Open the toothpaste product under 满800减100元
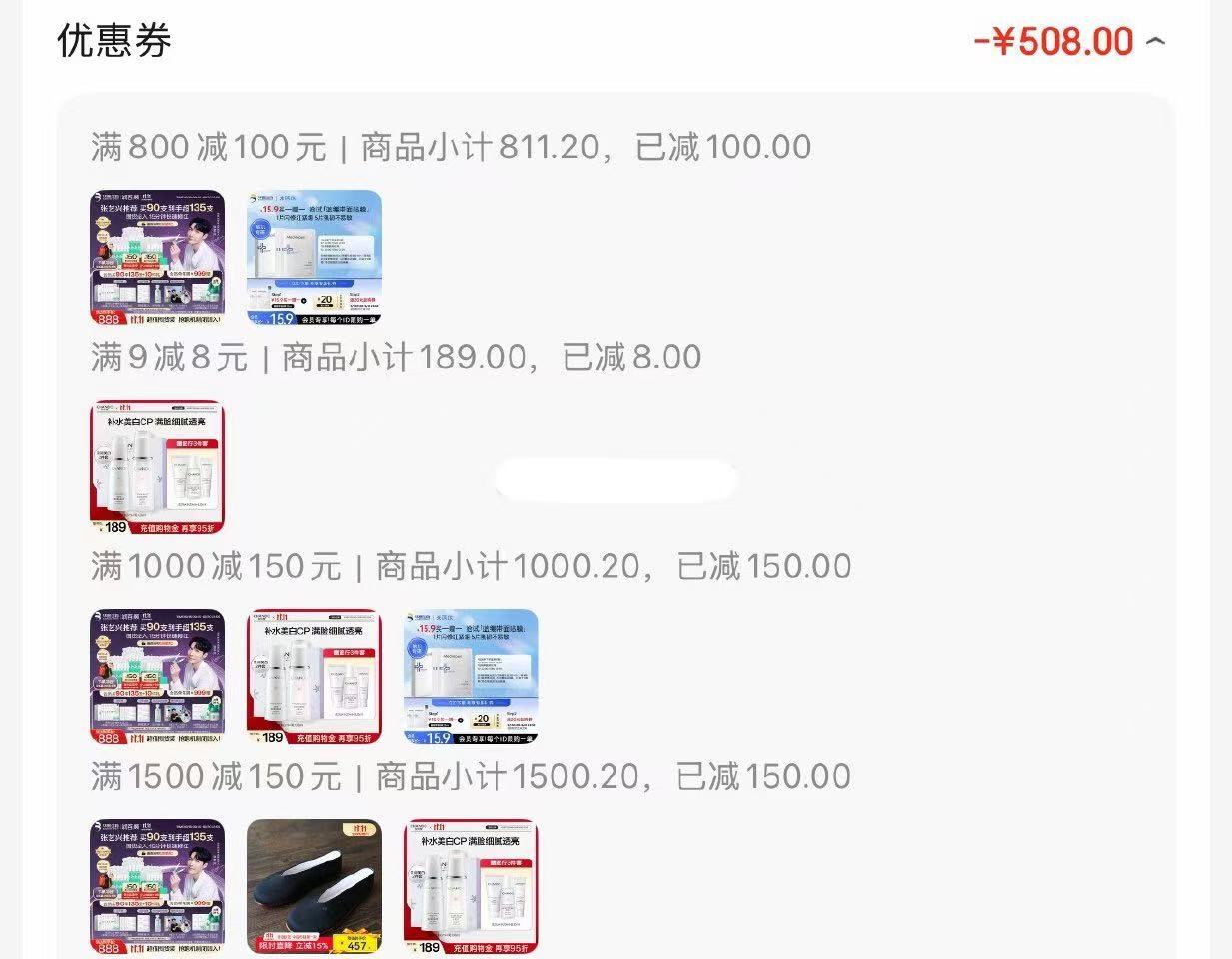Image resolution: width=1232 pixels, height=959 pixels. click(157, 258)
